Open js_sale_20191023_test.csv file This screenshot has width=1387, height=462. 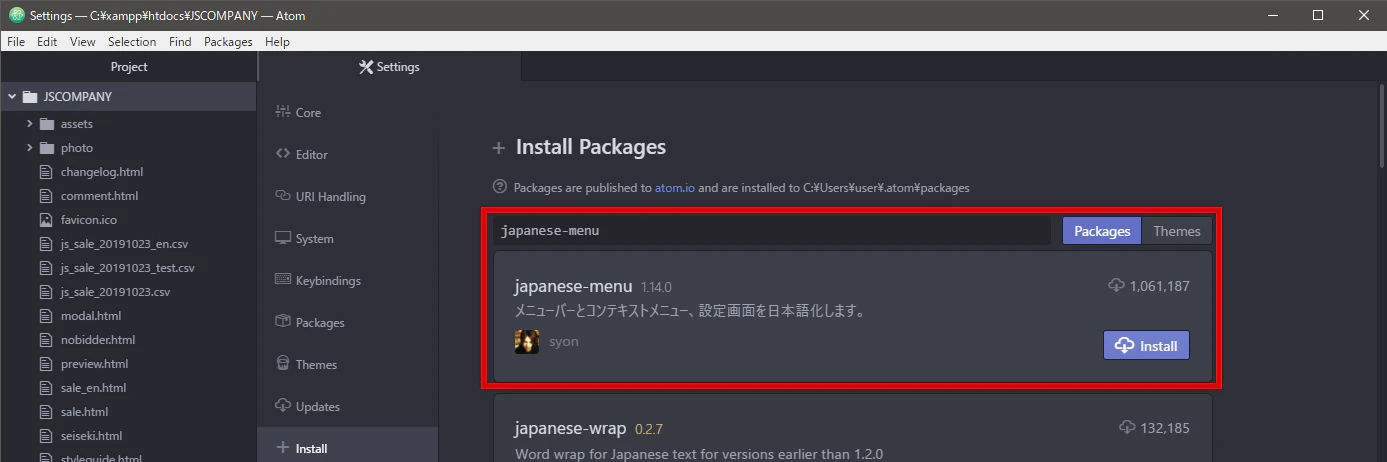point(128,268)
